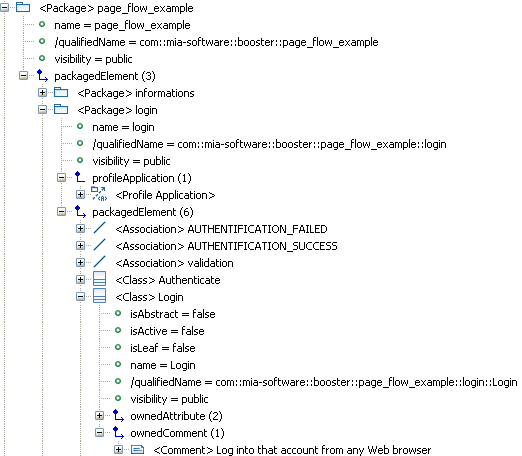Select the <Profile Application> label
Viewport: 522px width, 456px height.
coord(165,195)
